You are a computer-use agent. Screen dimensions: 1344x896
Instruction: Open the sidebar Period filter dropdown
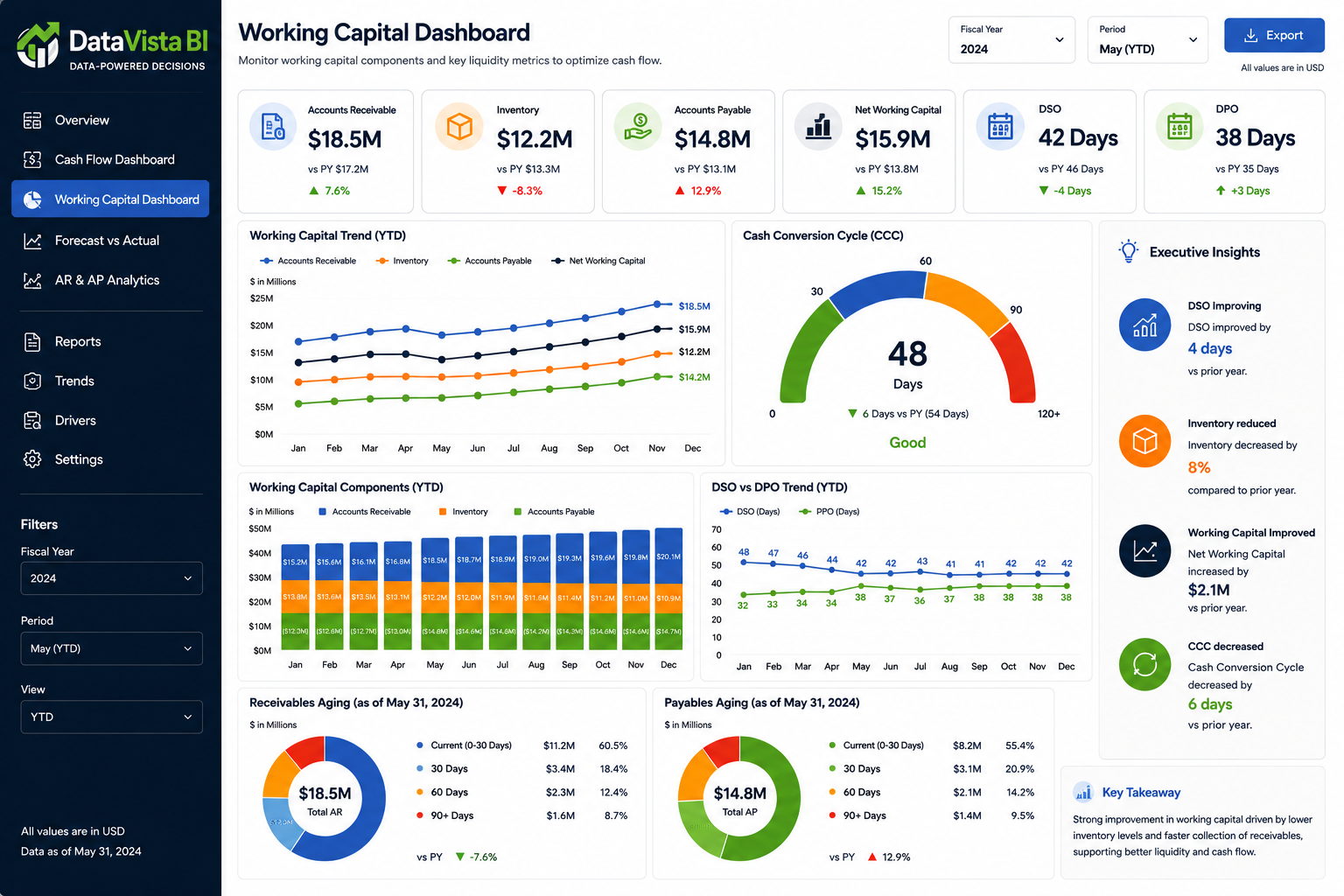click(x=111, y=648)
